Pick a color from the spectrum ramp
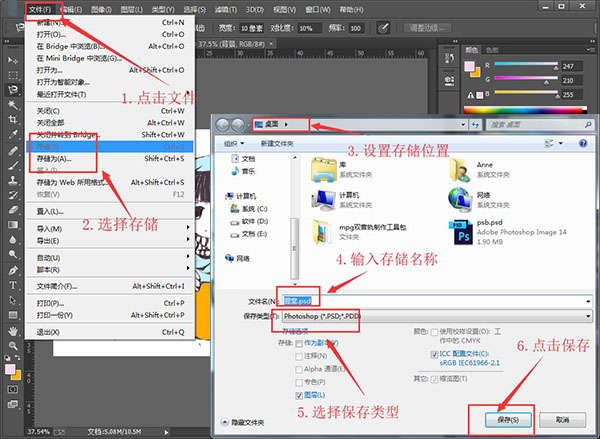Screen dimensions: 600x439 [525, 110]
